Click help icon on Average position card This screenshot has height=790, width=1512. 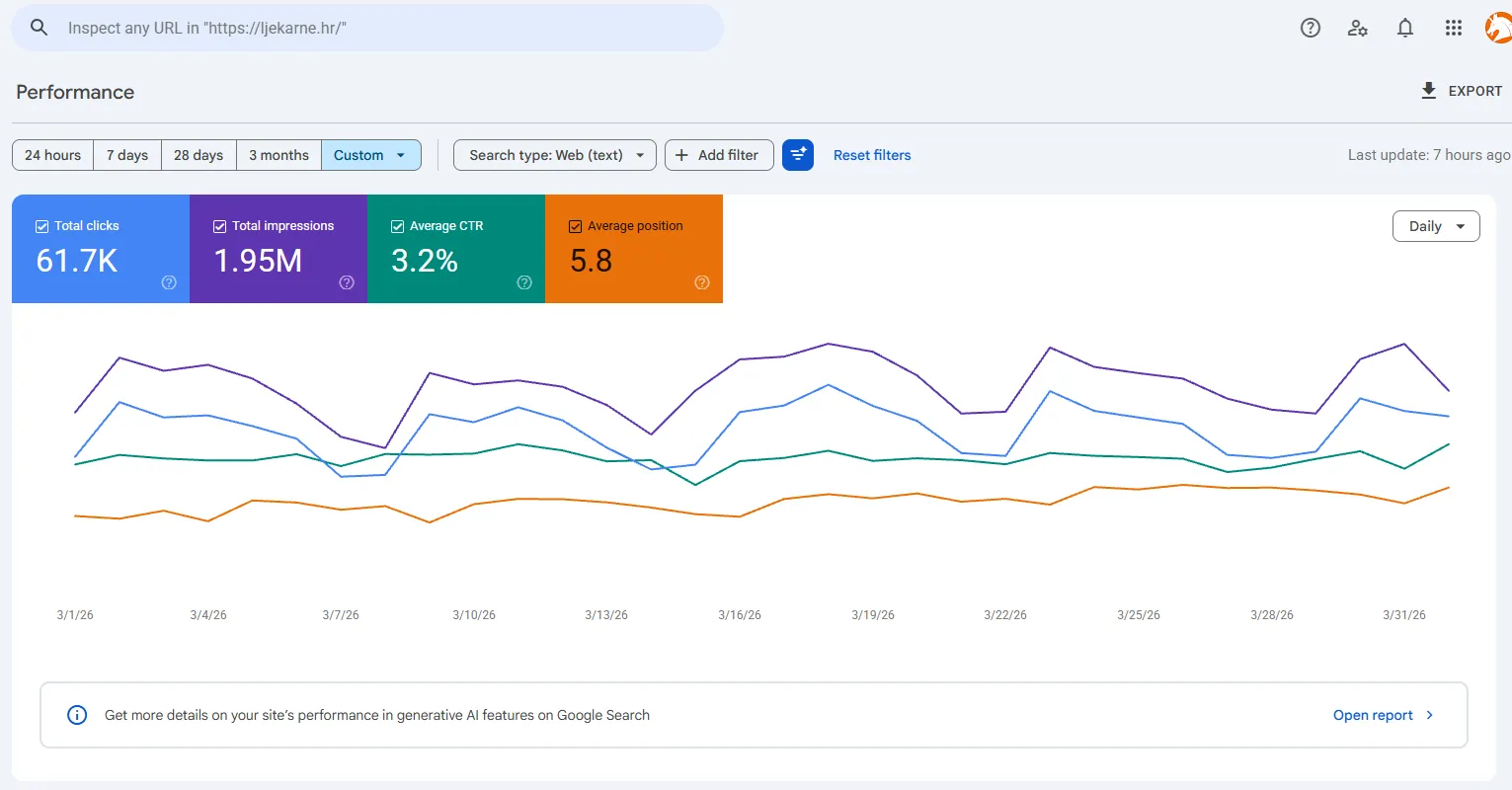coord(702,282)
